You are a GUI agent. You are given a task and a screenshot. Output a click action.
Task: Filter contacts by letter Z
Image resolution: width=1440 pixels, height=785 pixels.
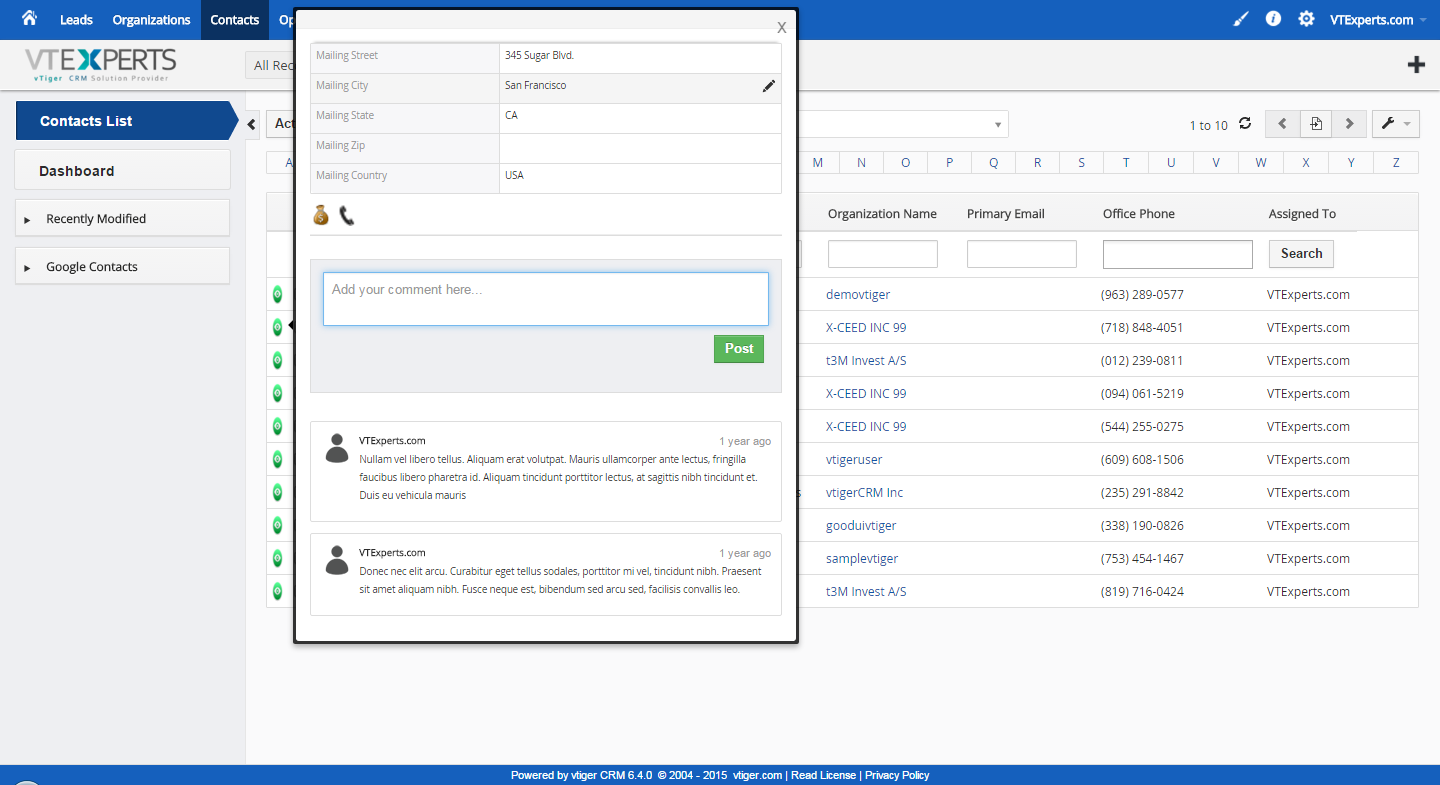tap(1396, 162)
